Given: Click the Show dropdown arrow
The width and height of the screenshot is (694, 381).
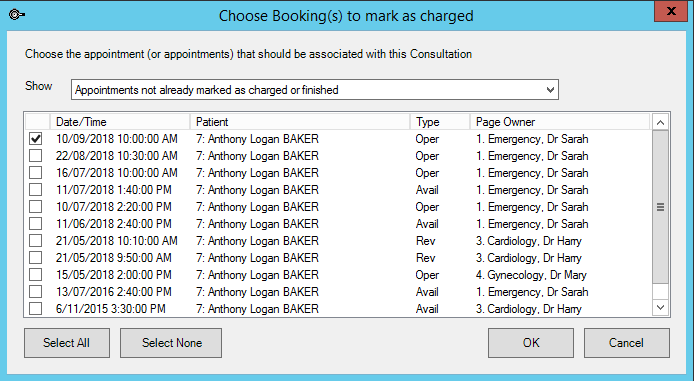Looking at the screenshot, I should pos(550,90).
